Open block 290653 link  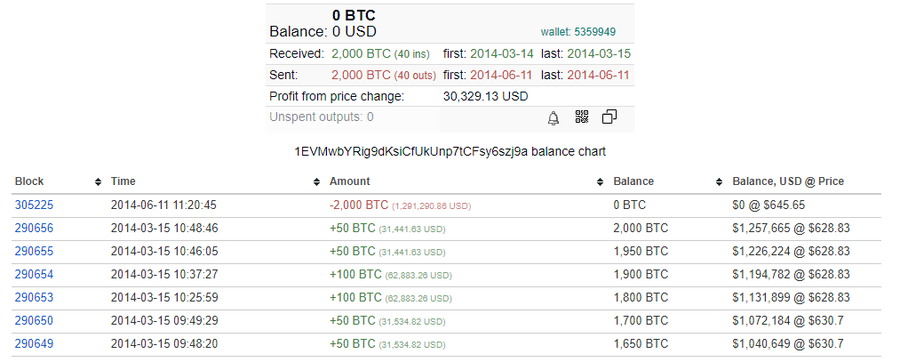[34, 298]
